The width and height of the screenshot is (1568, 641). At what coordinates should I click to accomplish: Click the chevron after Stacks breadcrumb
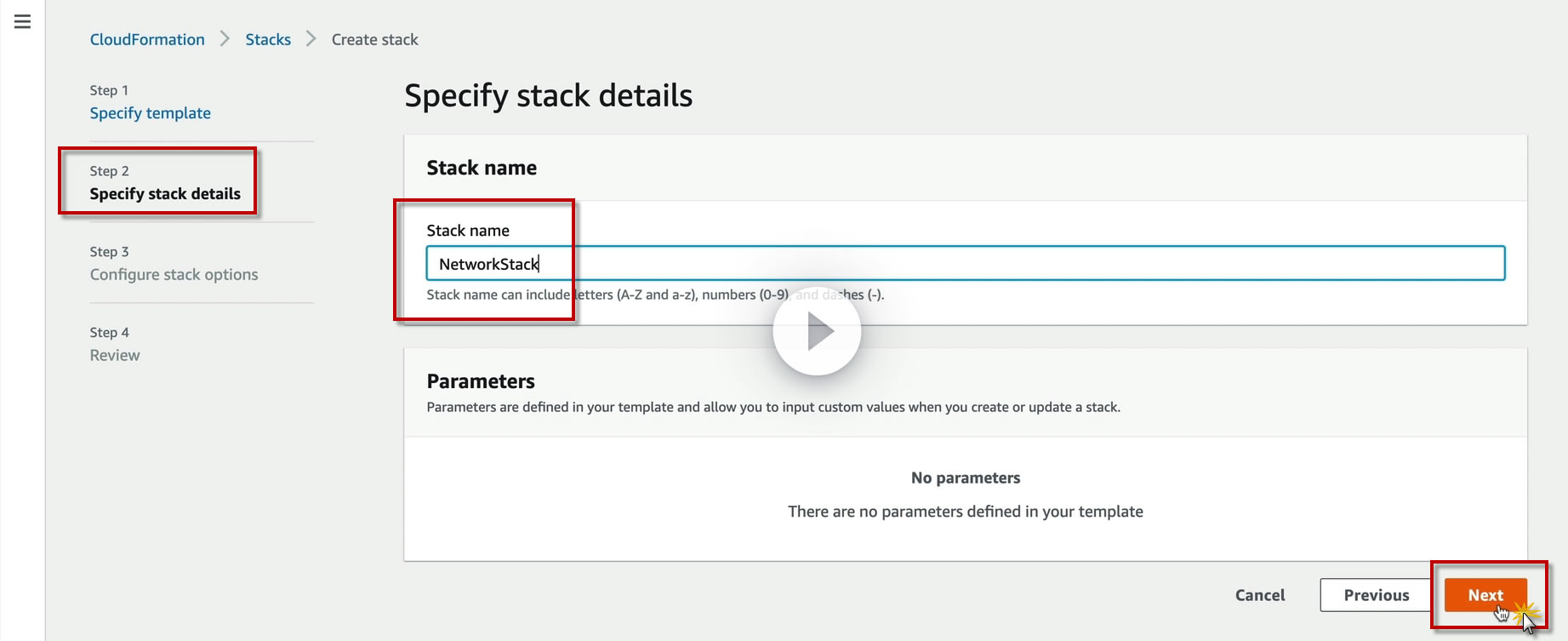[311, 39]
